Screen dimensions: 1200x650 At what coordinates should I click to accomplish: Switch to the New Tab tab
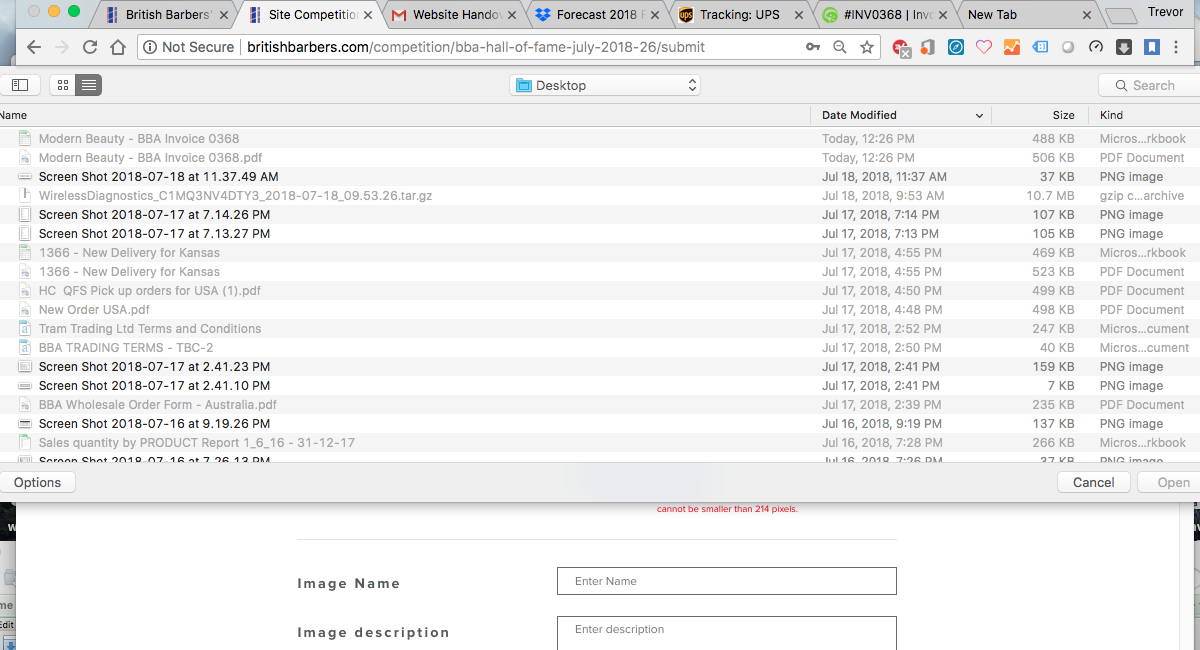[x=1027, y=15]
